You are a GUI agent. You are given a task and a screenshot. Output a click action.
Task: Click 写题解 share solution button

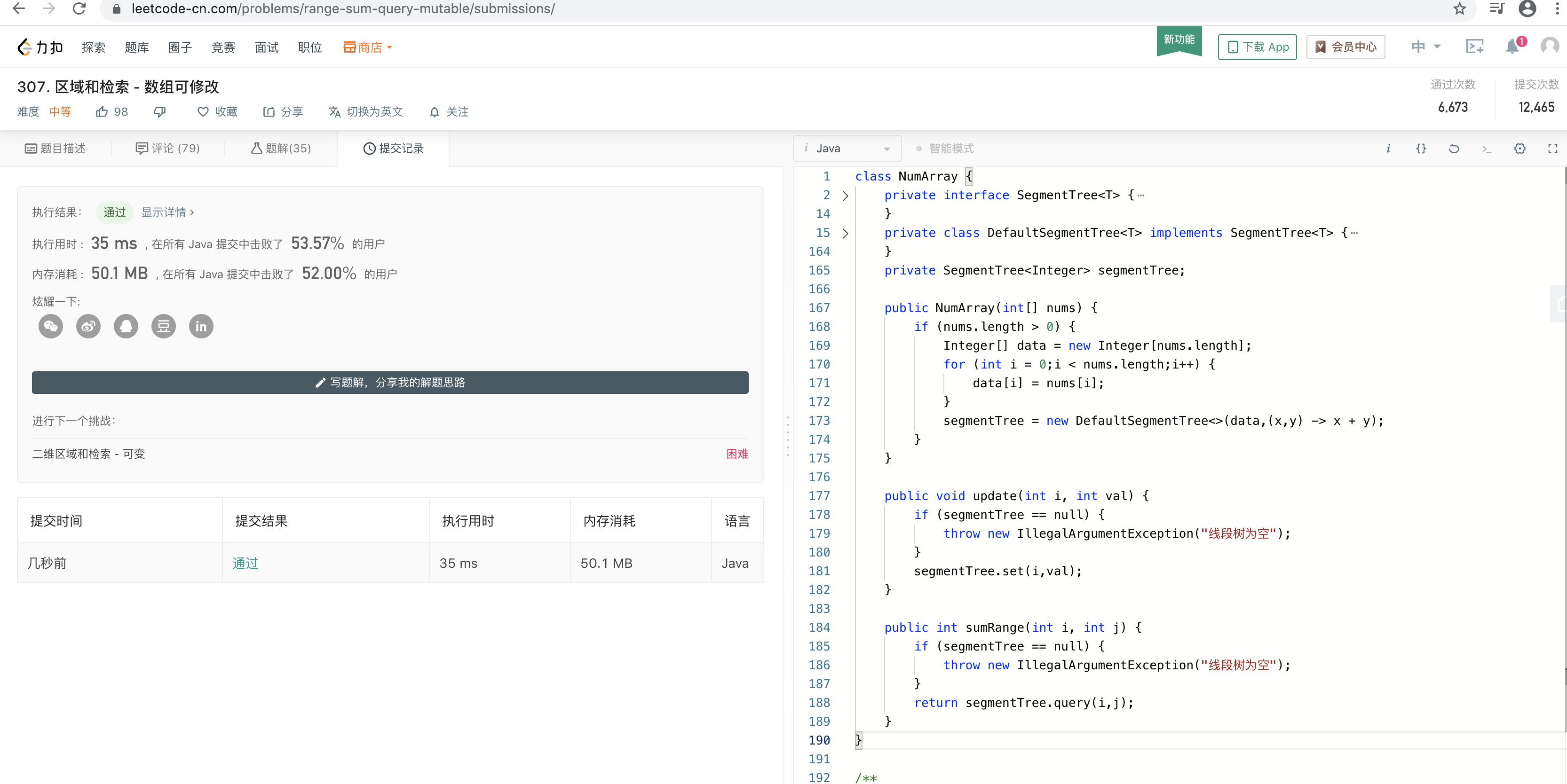[390, 382]
